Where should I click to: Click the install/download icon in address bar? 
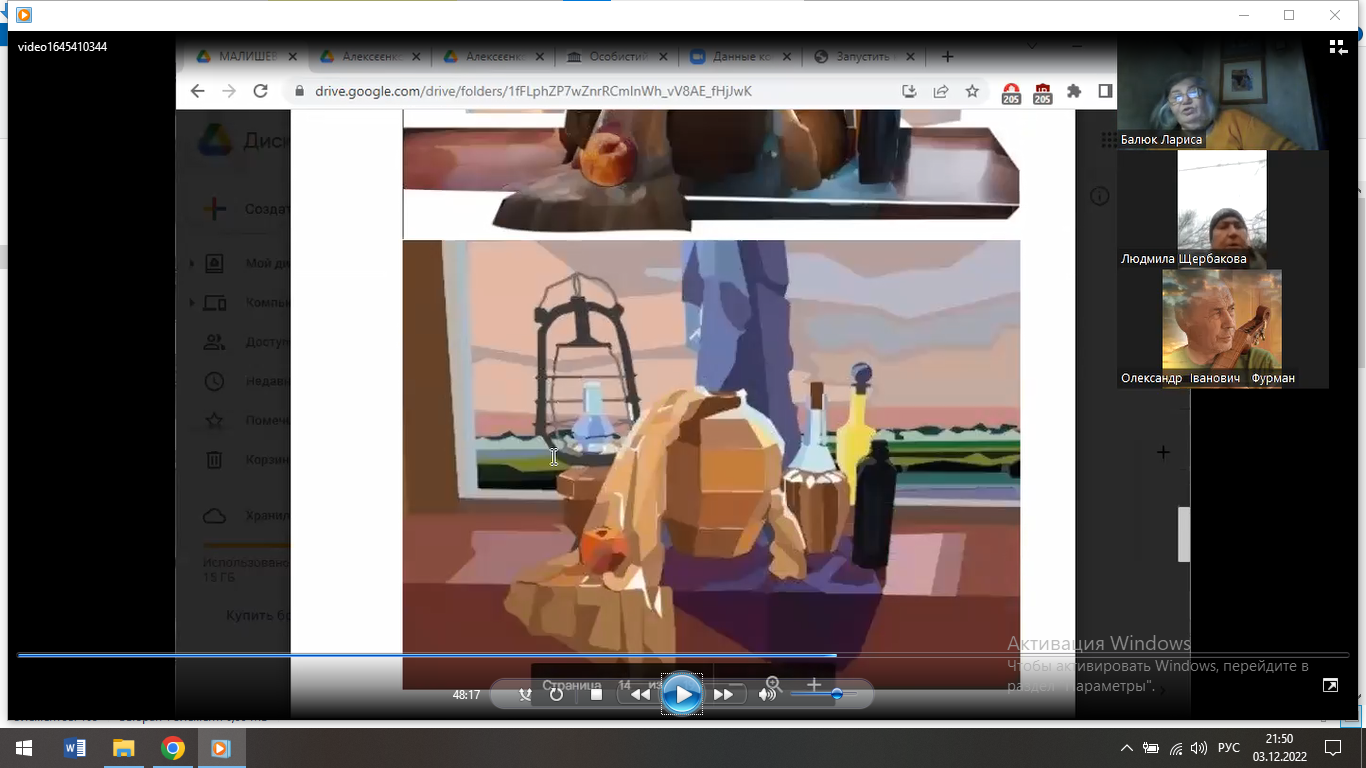click(x=909, y=91)
